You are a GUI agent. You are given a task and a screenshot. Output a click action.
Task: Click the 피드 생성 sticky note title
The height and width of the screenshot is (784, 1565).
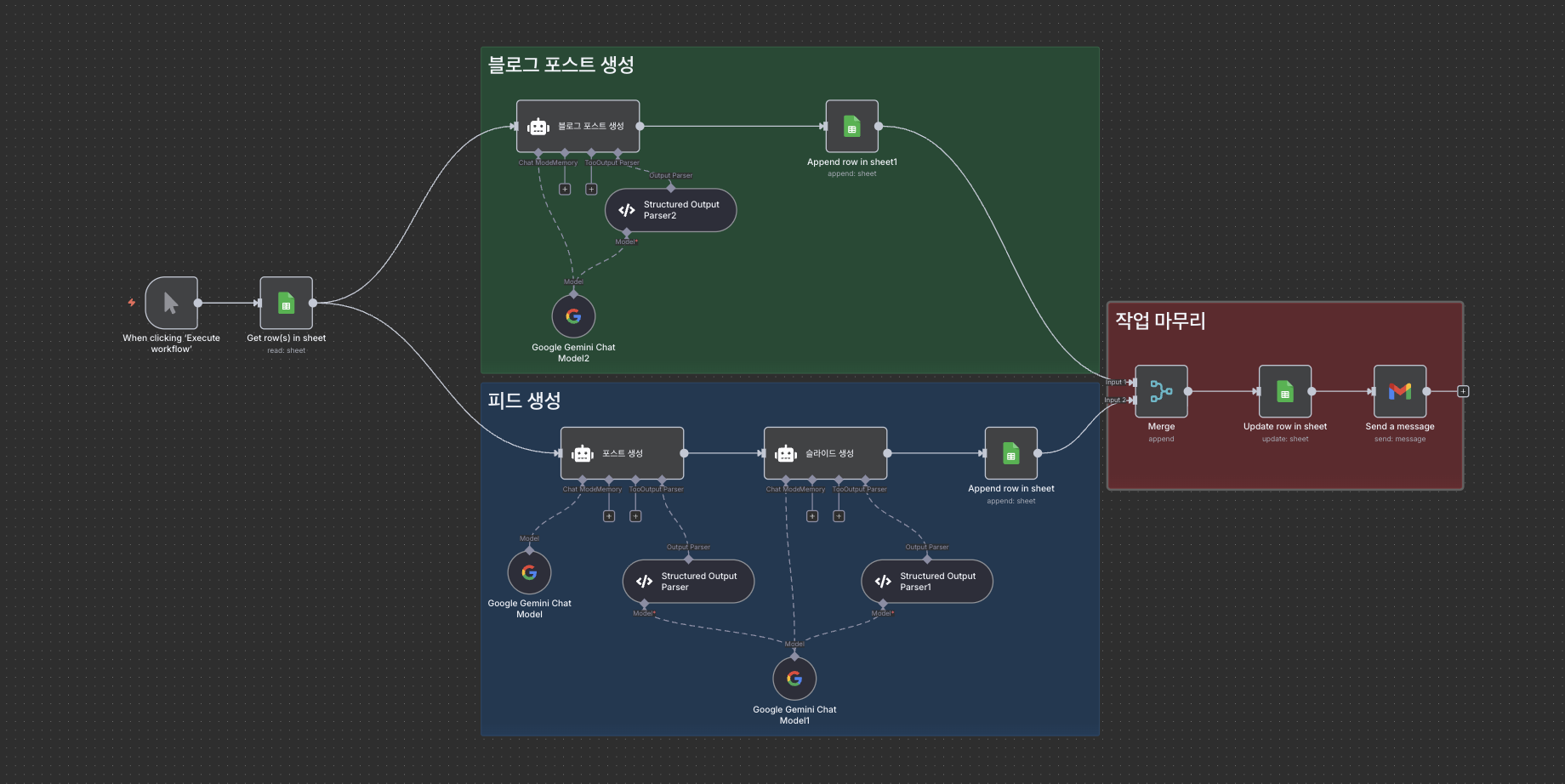(524, 401)
